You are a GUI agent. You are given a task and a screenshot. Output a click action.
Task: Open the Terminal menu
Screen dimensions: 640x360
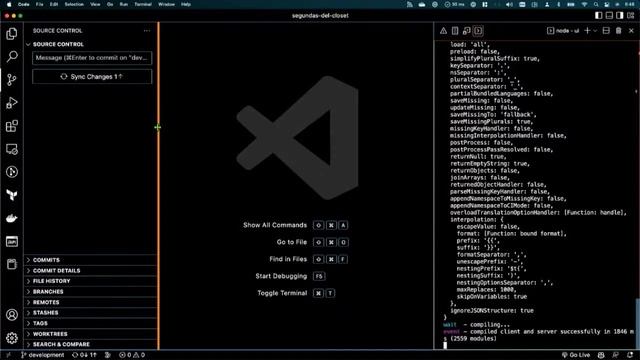point(143,4)
